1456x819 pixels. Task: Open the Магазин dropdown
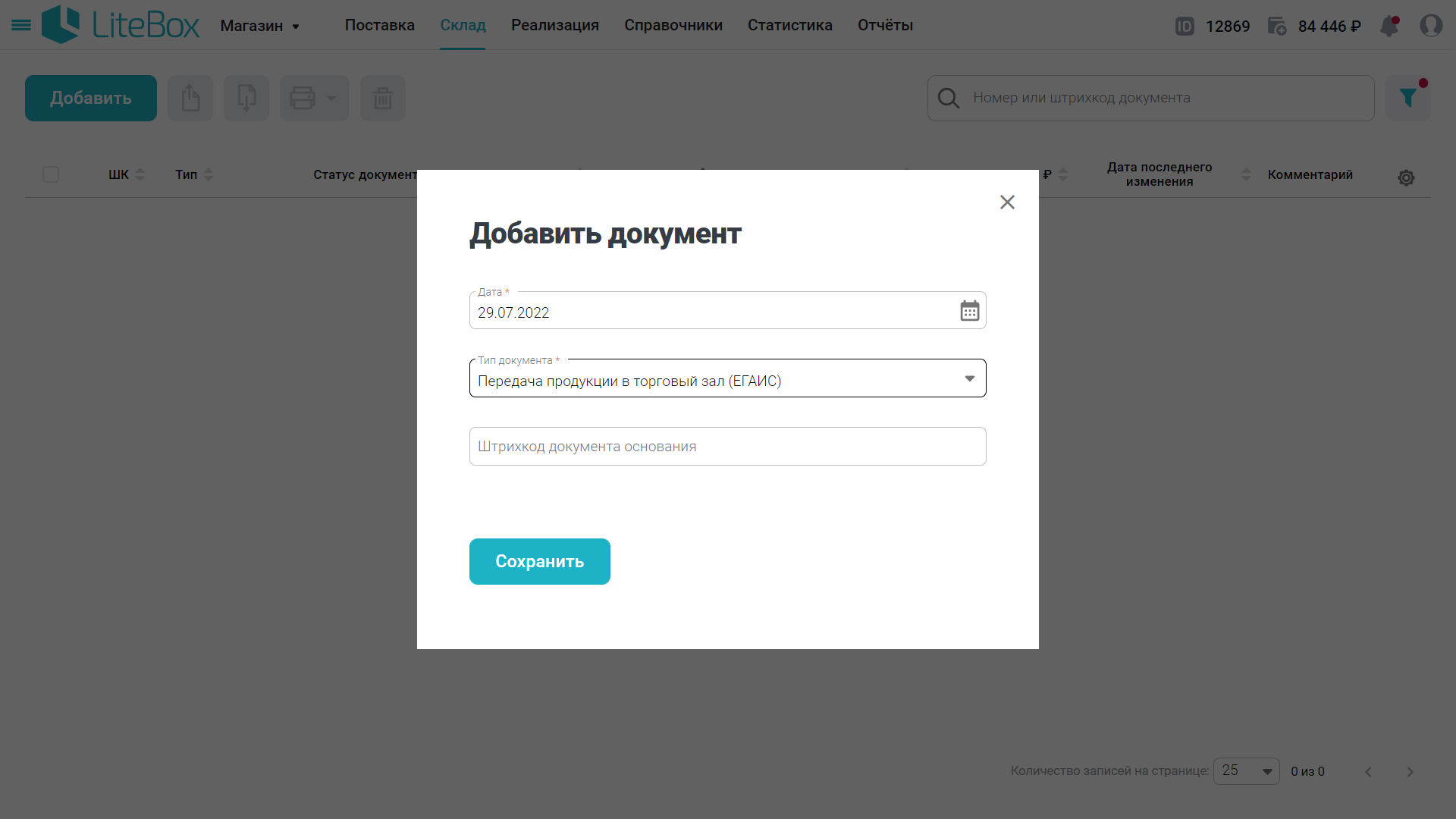click(x=260, y=26)
